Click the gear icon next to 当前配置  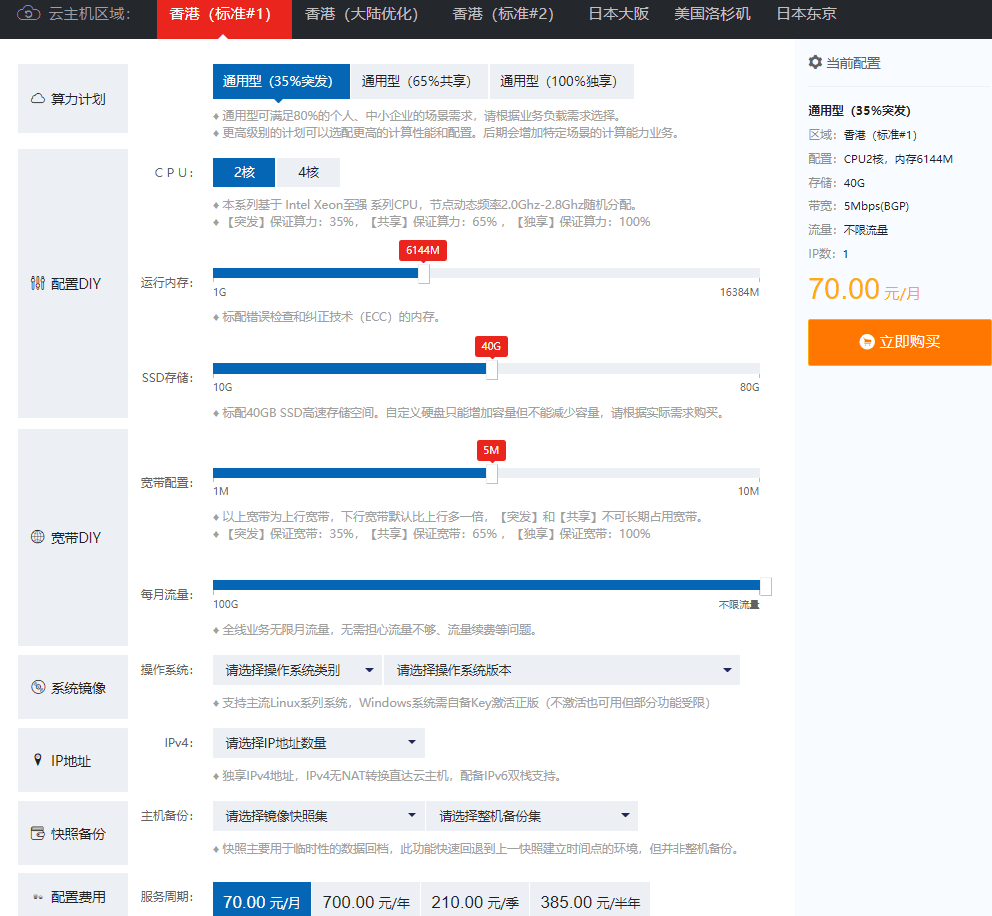814,61
